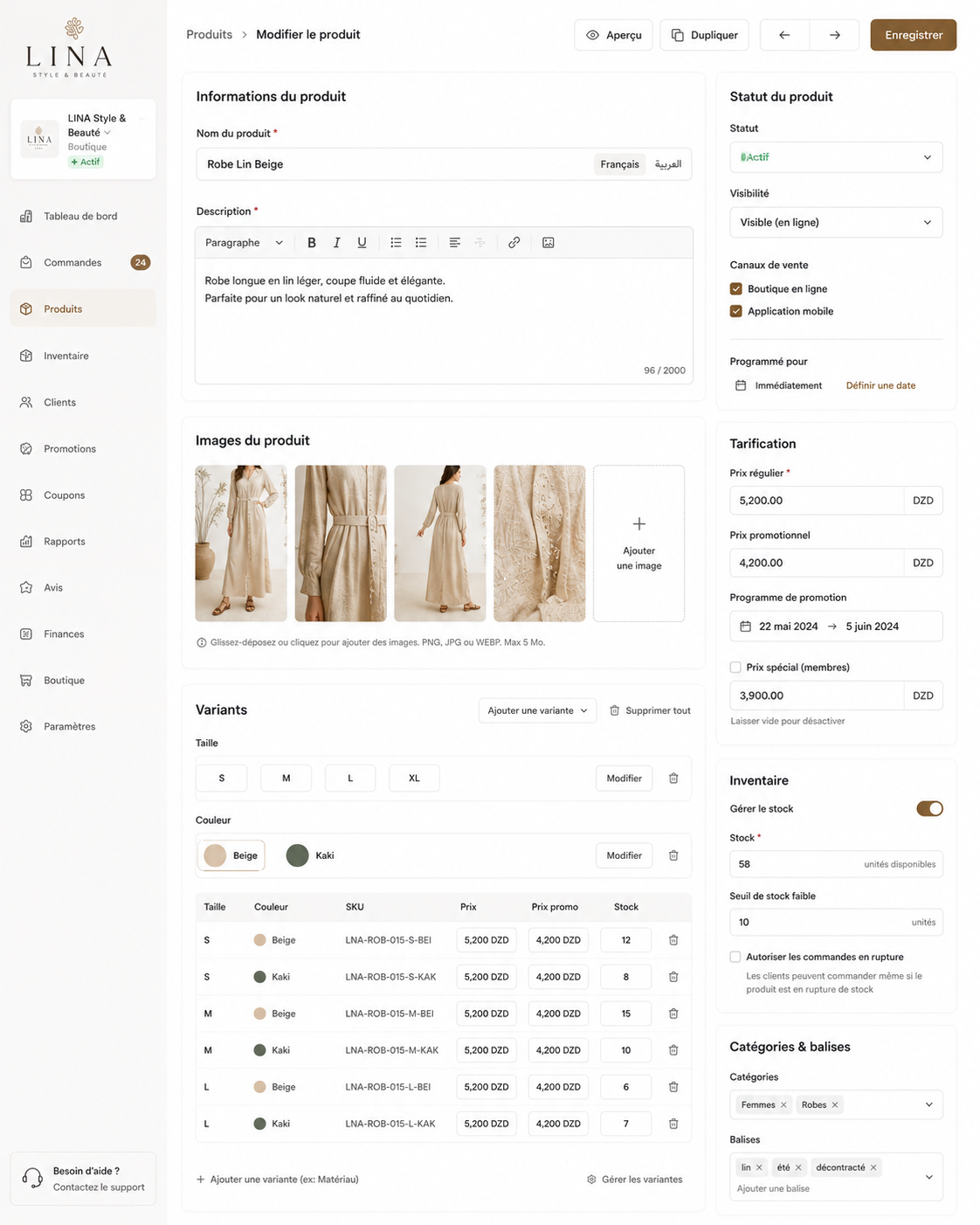
Task: Enable Prix spécial (membres) checkbox
Action: tap(735, 668)
